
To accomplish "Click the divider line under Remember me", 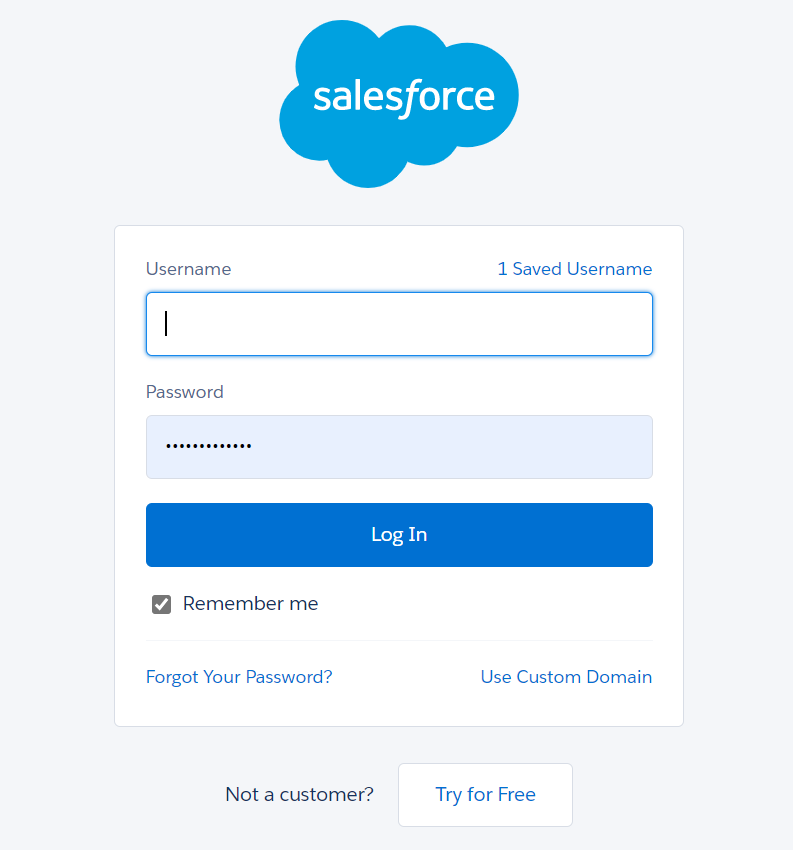I will (399, 640).
